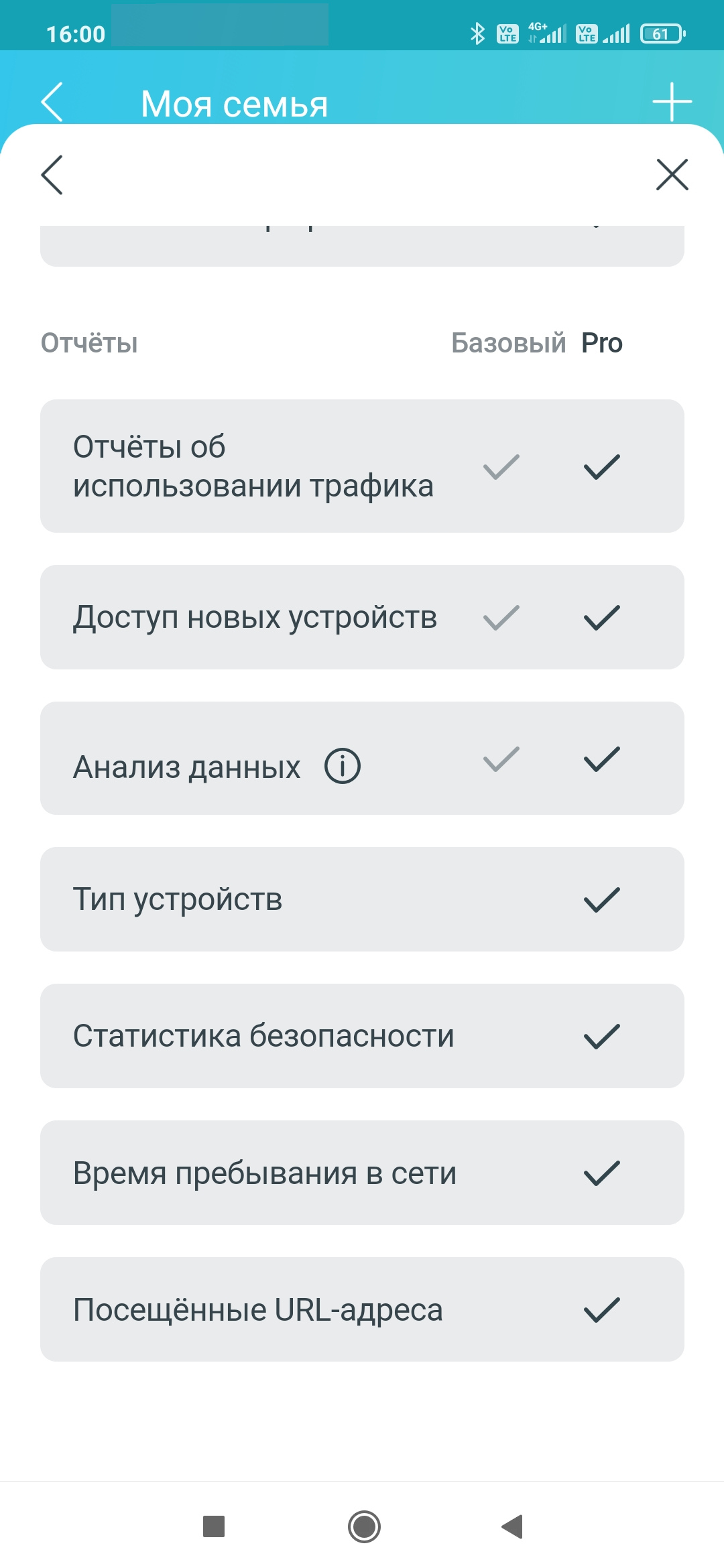Go back using the sheet's back chevron
Viewport: 724px width, 1568px height.
coord(52,175)
